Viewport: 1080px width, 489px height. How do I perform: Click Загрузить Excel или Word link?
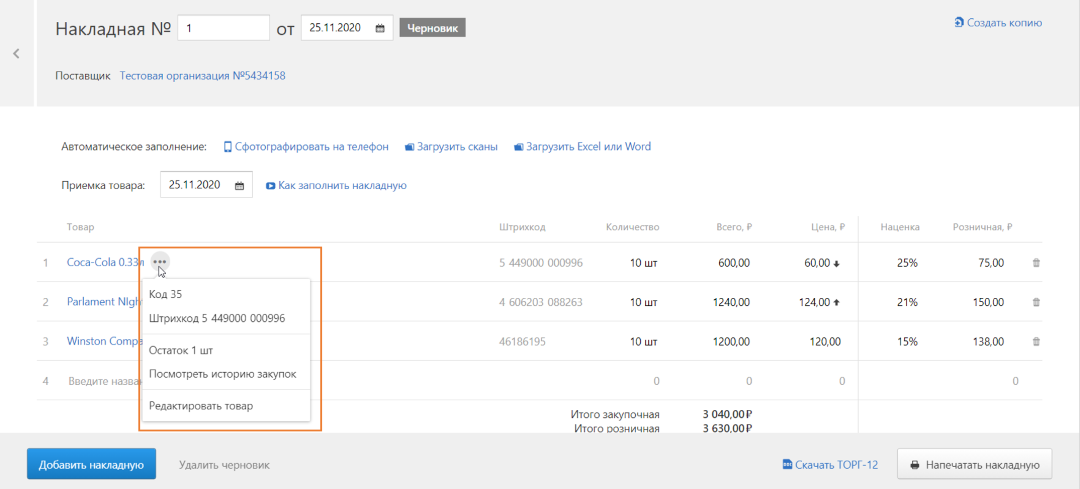tap(582, 147)
